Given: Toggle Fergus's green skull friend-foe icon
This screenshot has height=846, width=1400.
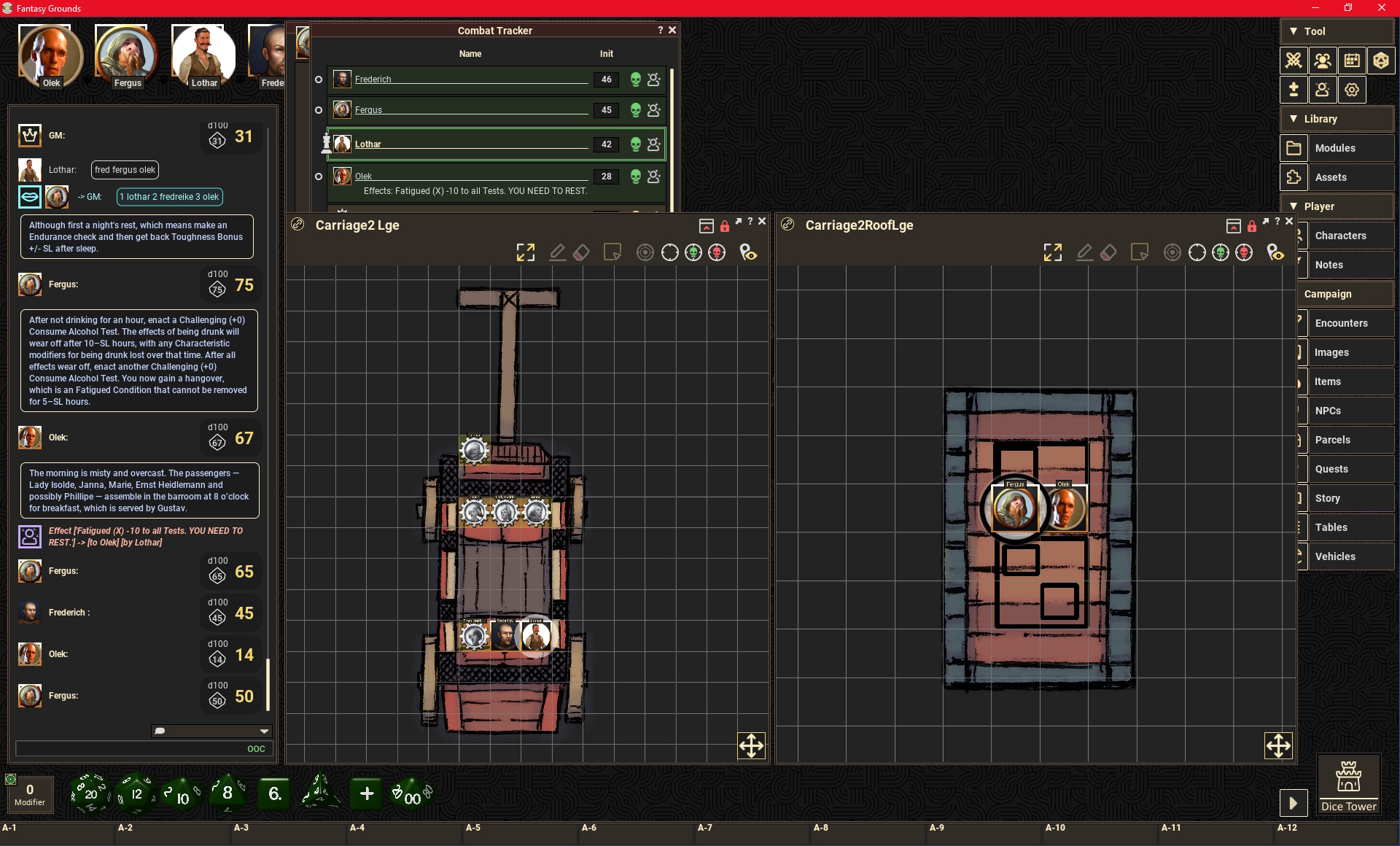Looking at the screenshot, I should coord(636,110).
